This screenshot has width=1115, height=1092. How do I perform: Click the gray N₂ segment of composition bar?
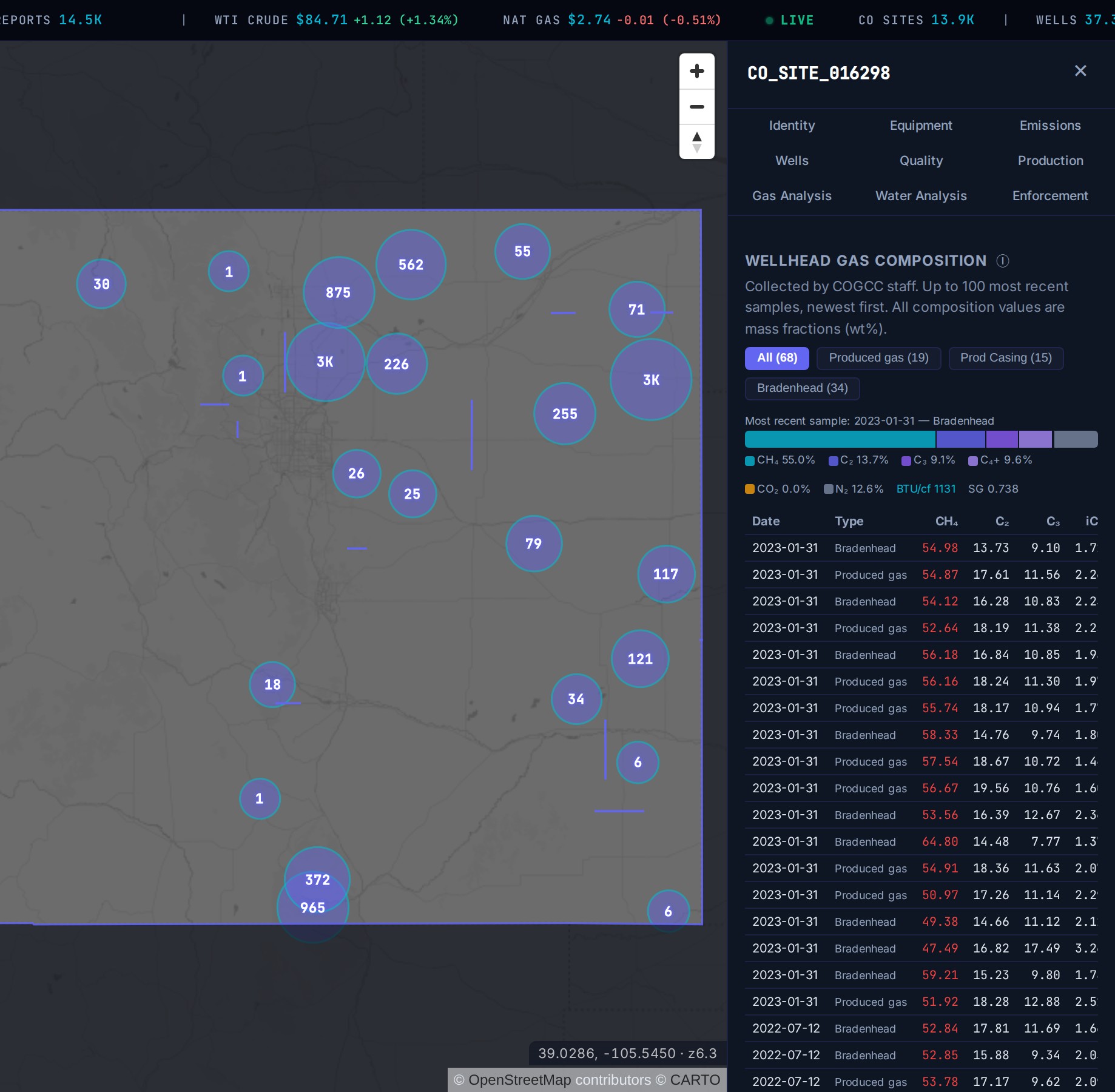point(1076,439)
